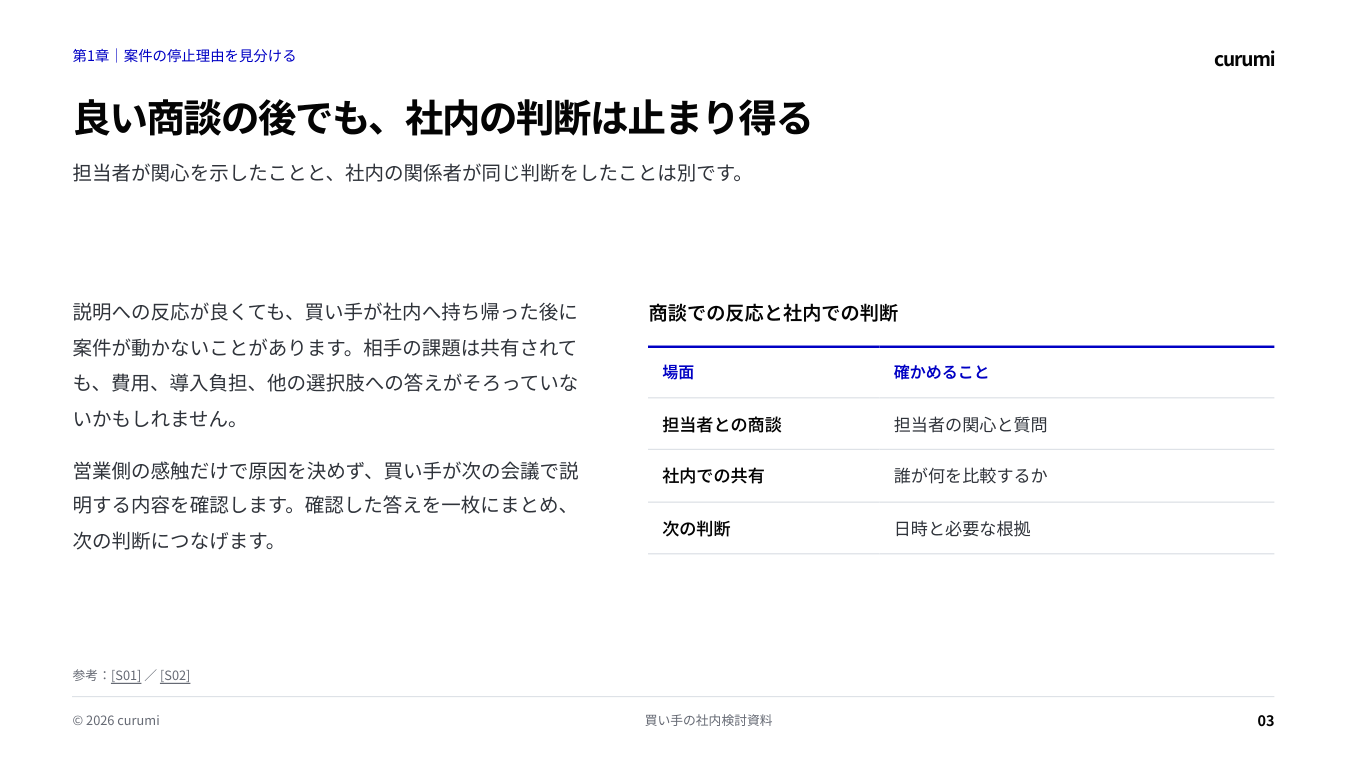Select the cell 日時と必要な根拠
Image resolution: width=1348 pixels, height=757 pixels.
(x=962, y=529)
